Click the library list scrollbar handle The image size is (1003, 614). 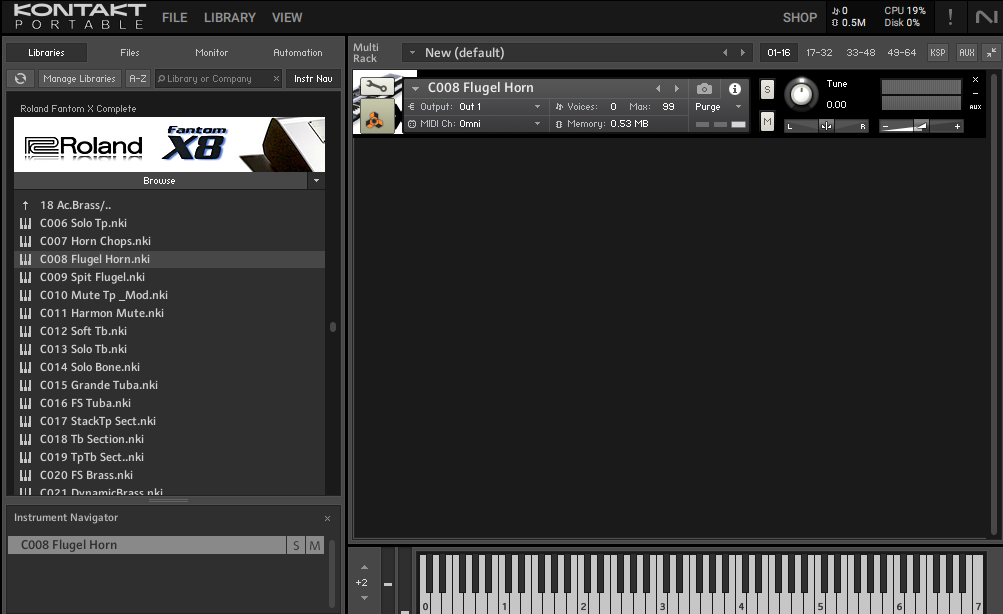333,327
